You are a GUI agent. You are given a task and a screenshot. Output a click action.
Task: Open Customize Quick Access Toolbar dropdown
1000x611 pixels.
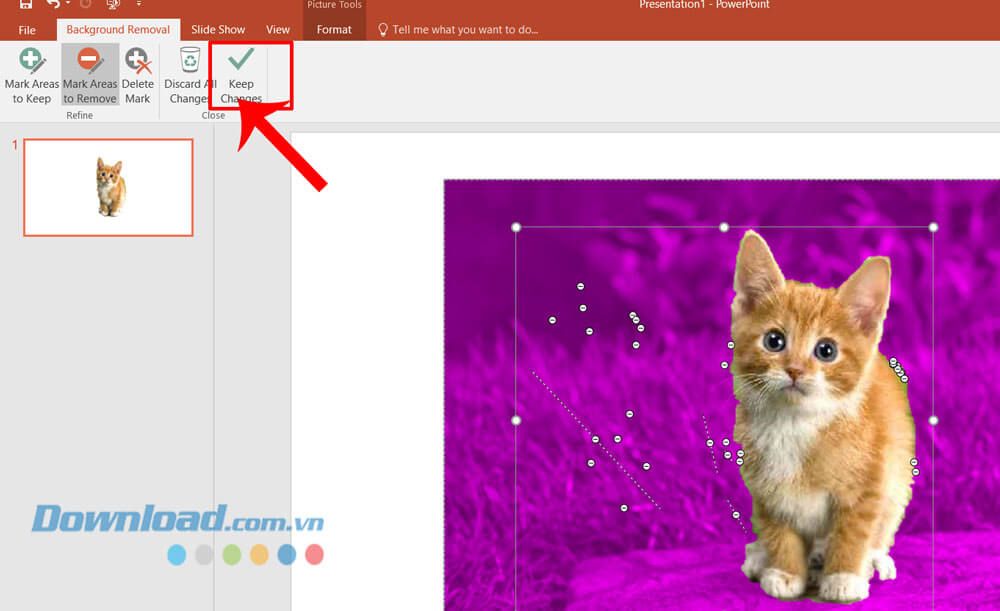point(138,4)
